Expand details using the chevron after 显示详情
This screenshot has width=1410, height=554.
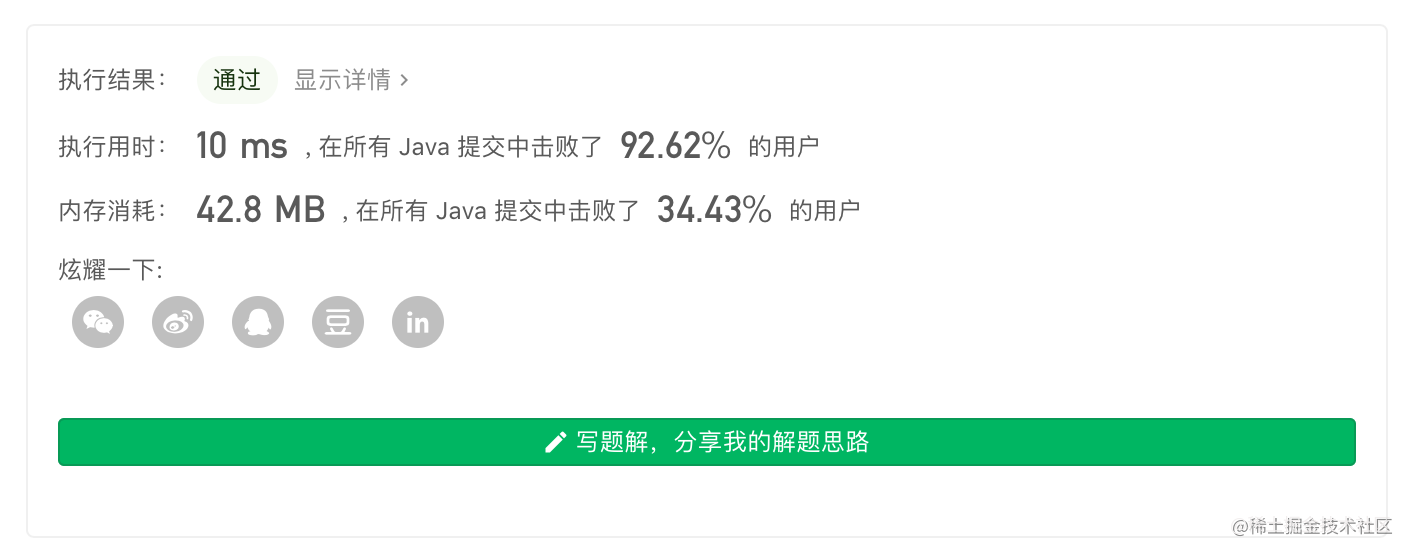pyautogui.click(x=404, y=80)
